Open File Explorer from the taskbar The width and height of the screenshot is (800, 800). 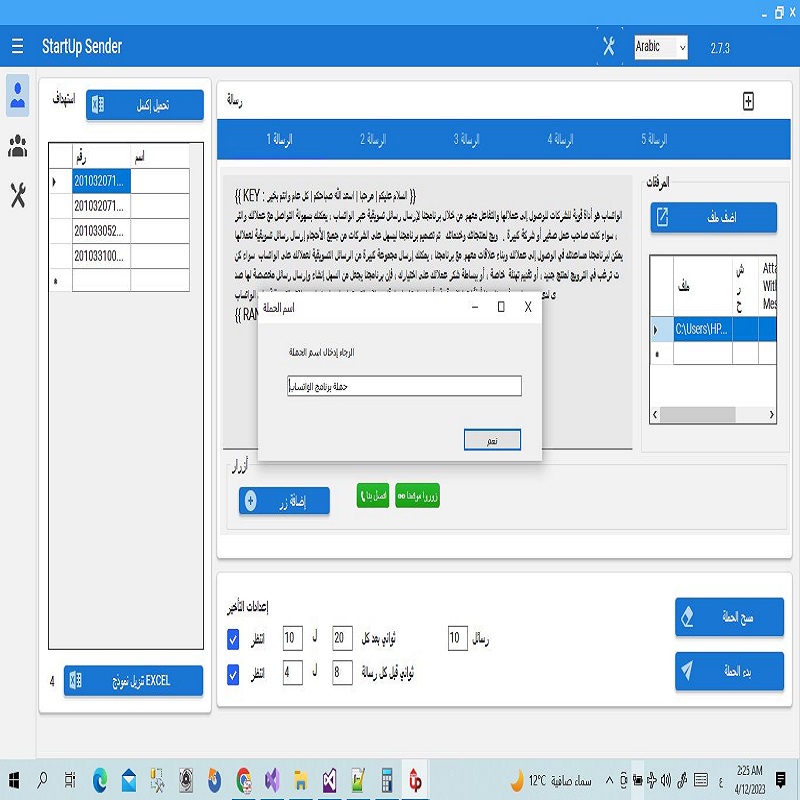pyautogui.click(x=301, y=780)
